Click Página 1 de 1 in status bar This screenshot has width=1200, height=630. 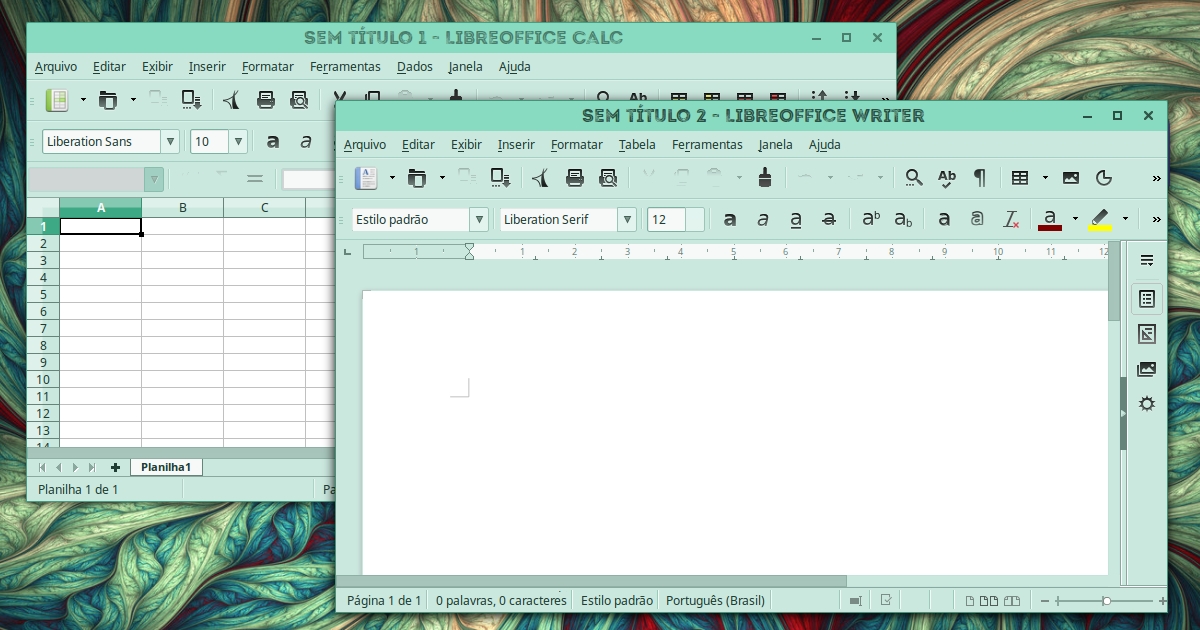pyautogui.click(x=384, y=600)
